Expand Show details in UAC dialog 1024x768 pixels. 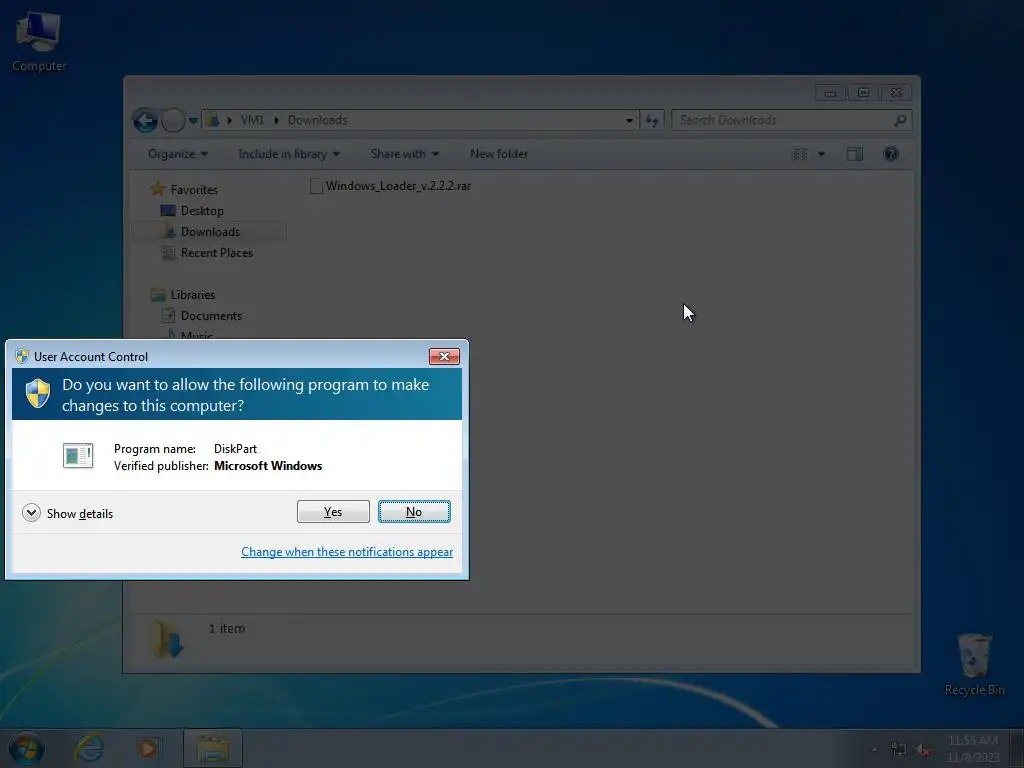(x=67, y=513)
